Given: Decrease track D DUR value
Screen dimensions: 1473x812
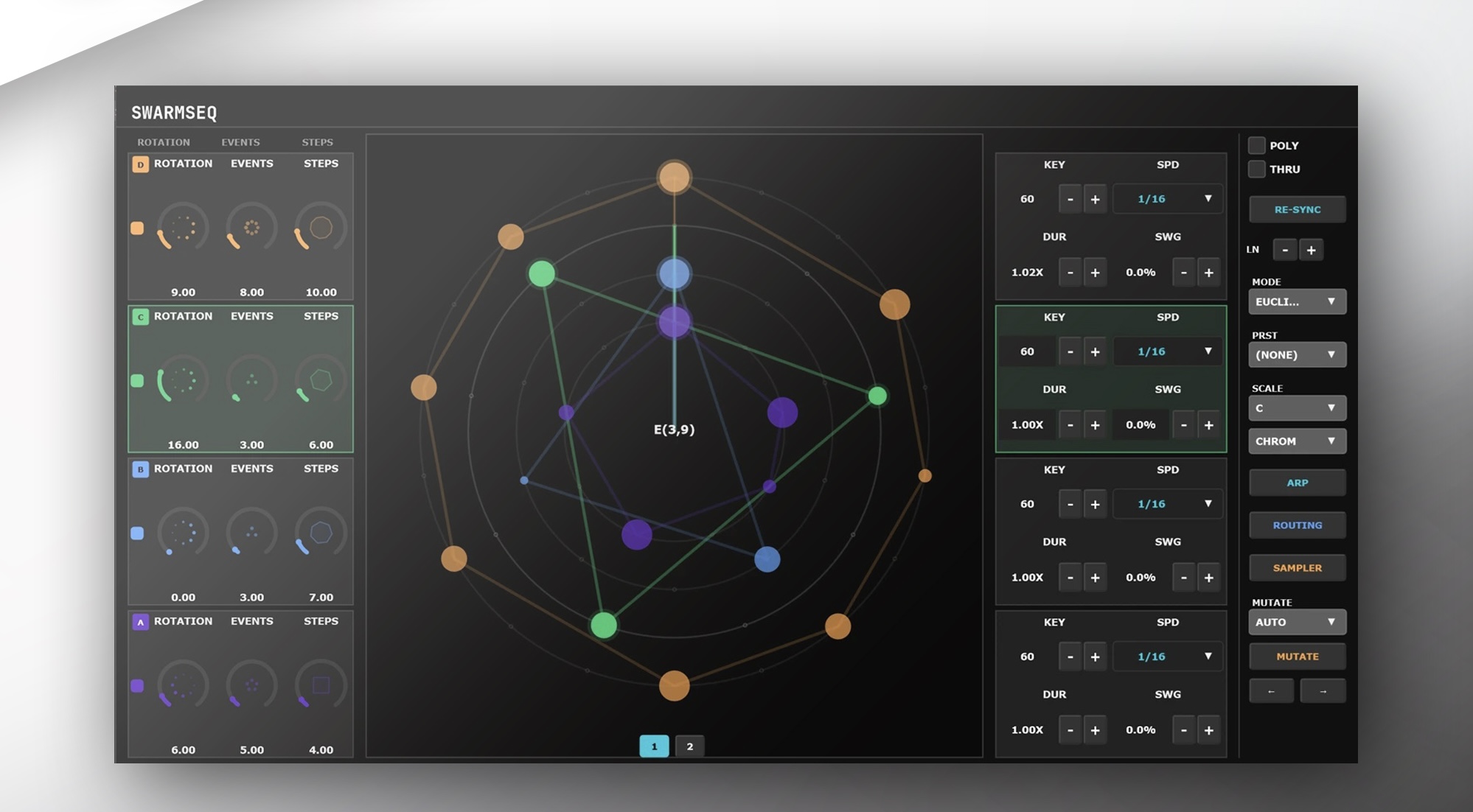Looking at the screenshot, I should 1070,273.
